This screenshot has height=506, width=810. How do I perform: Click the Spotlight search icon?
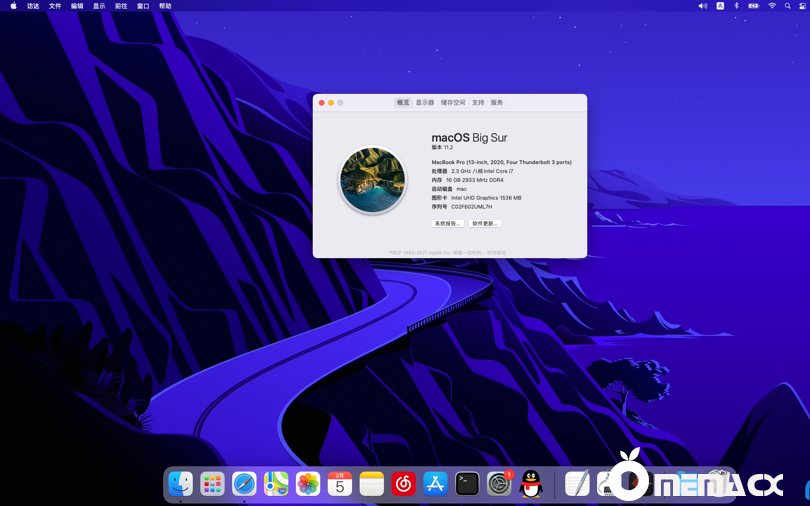(x=788, y=6)
